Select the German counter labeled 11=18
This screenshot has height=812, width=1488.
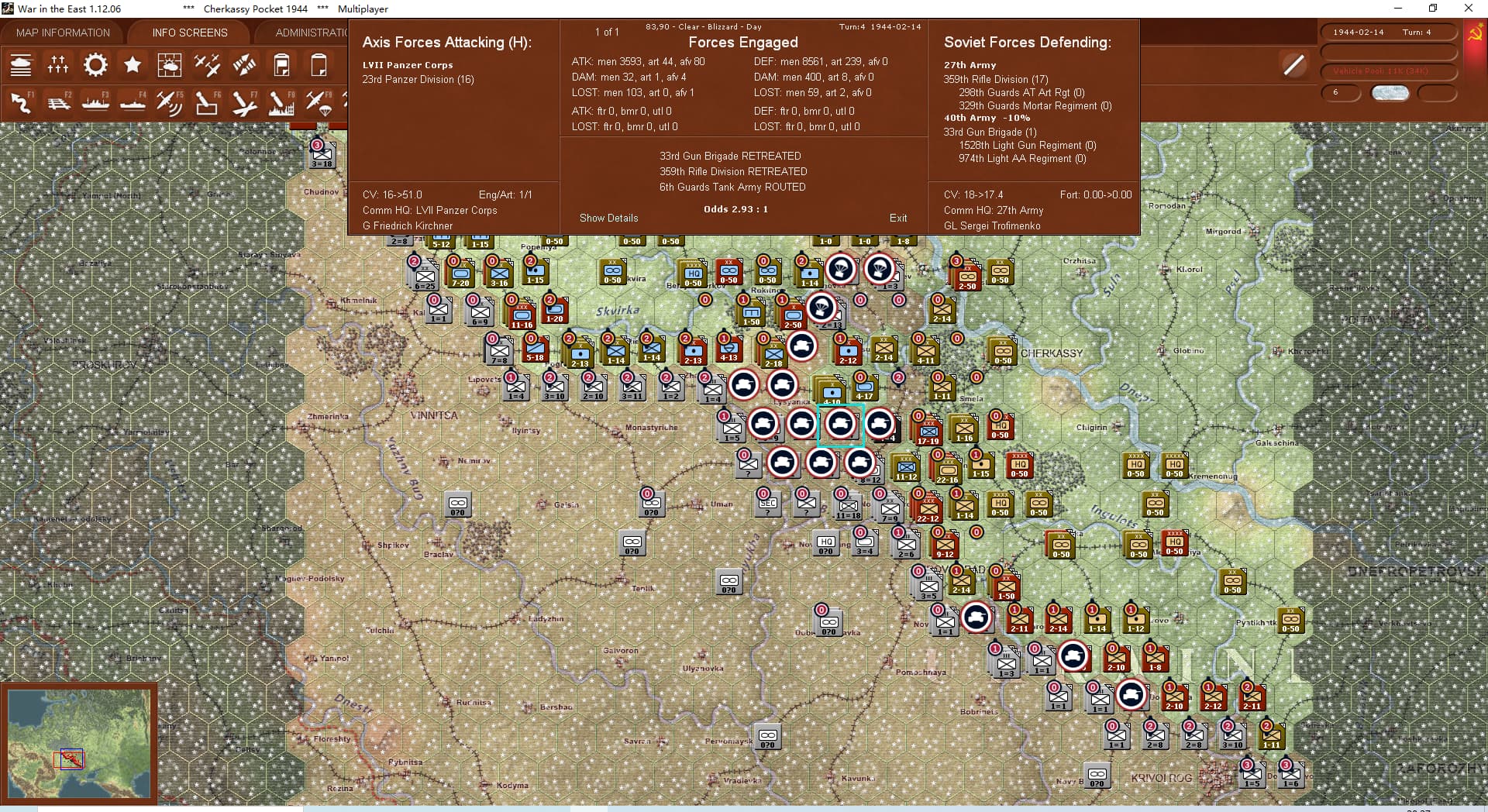pyautogui.click(x=849, y=506)
